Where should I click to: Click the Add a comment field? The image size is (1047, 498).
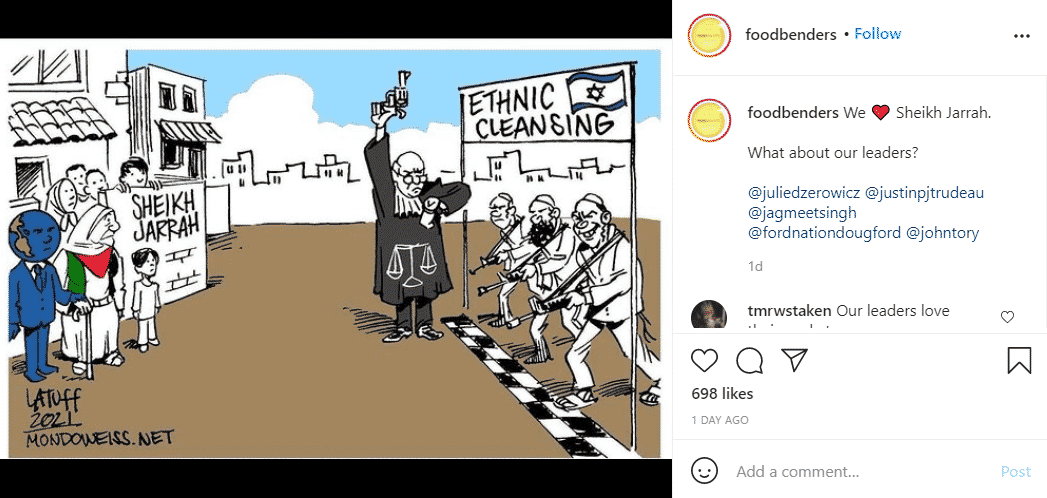861,472
